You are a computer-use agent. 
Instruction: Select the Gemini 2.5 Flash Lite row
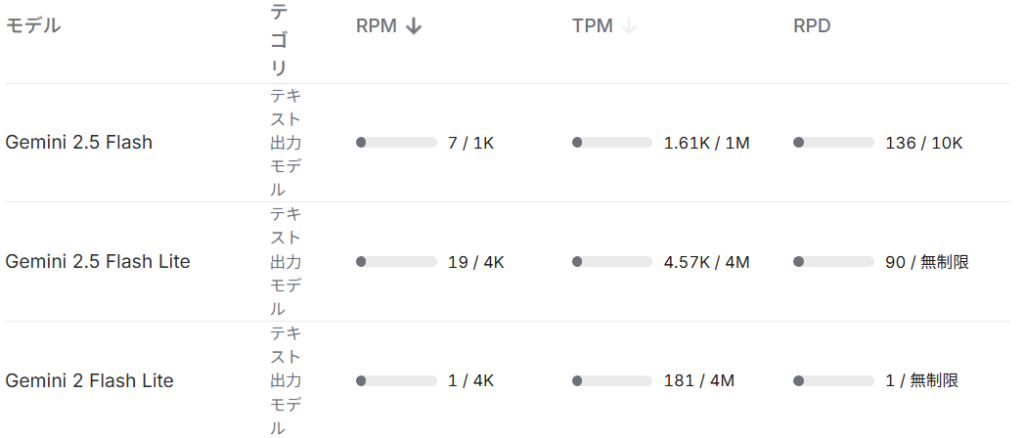(x=98, y=262)
